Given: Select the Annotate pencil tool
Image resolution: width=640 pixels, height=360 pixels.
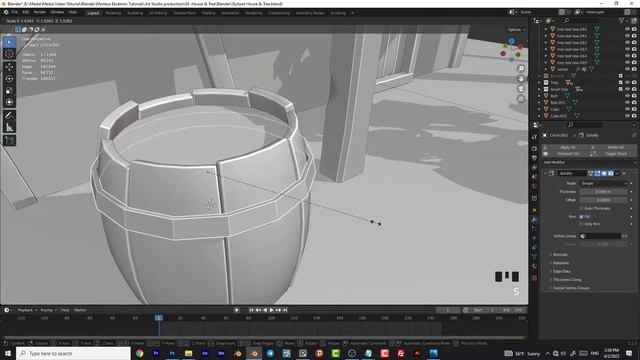Looking at the screenshot, I should [x=9, y=116].
